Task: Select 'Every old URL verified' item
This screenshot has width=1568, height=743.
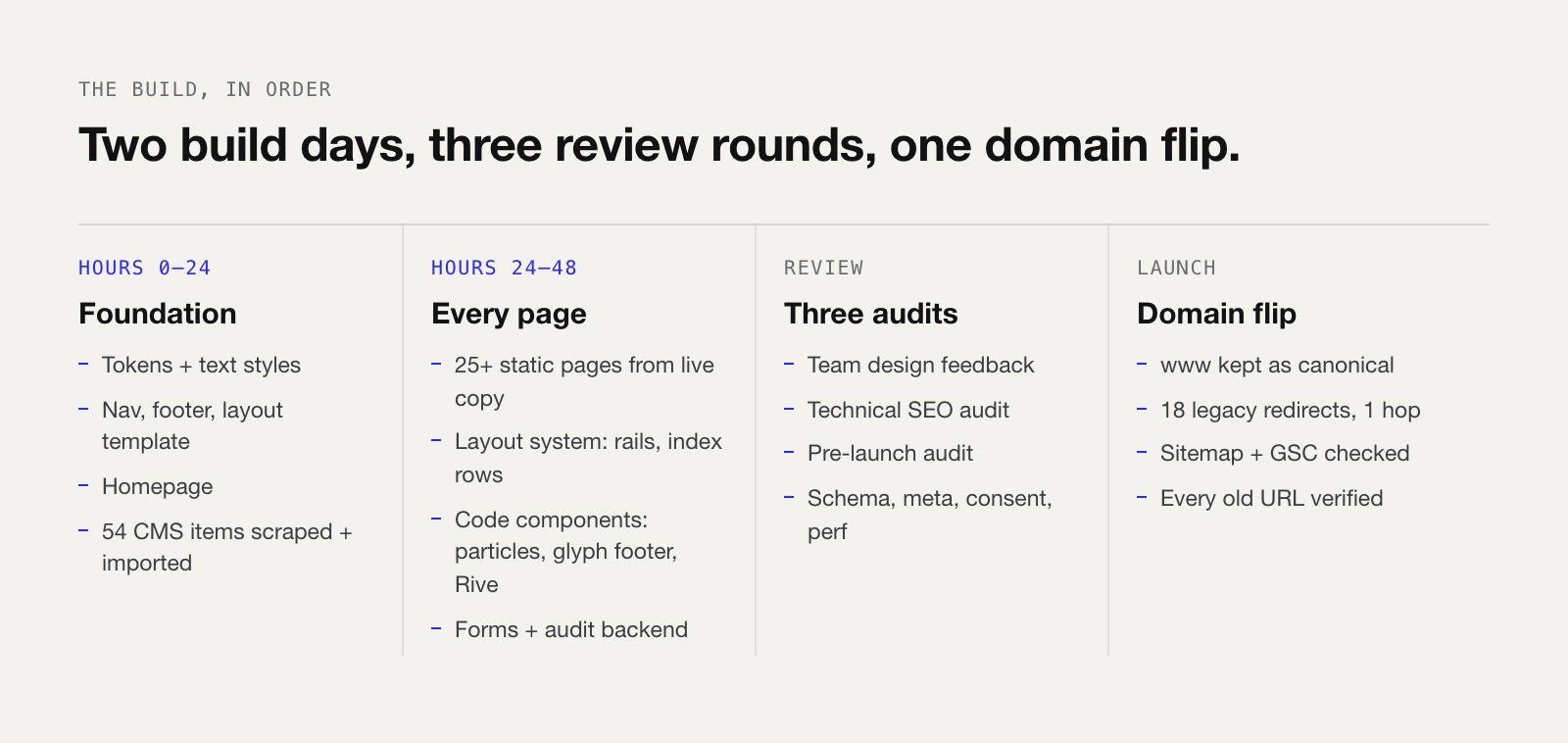Action: (1271, 499)
